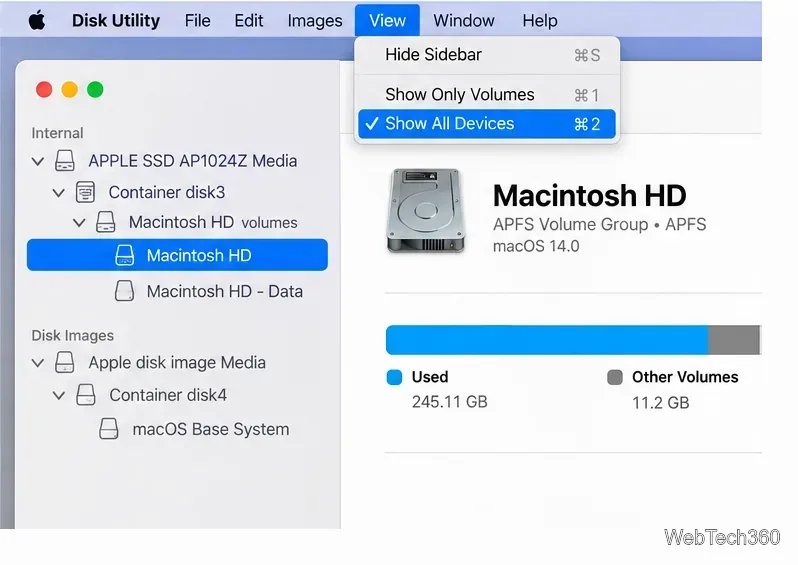Image resolution: width=798 pixels, height=565 pixels.
Task: Select Macintosh HD volumes group row
Action: pos(177,222)
